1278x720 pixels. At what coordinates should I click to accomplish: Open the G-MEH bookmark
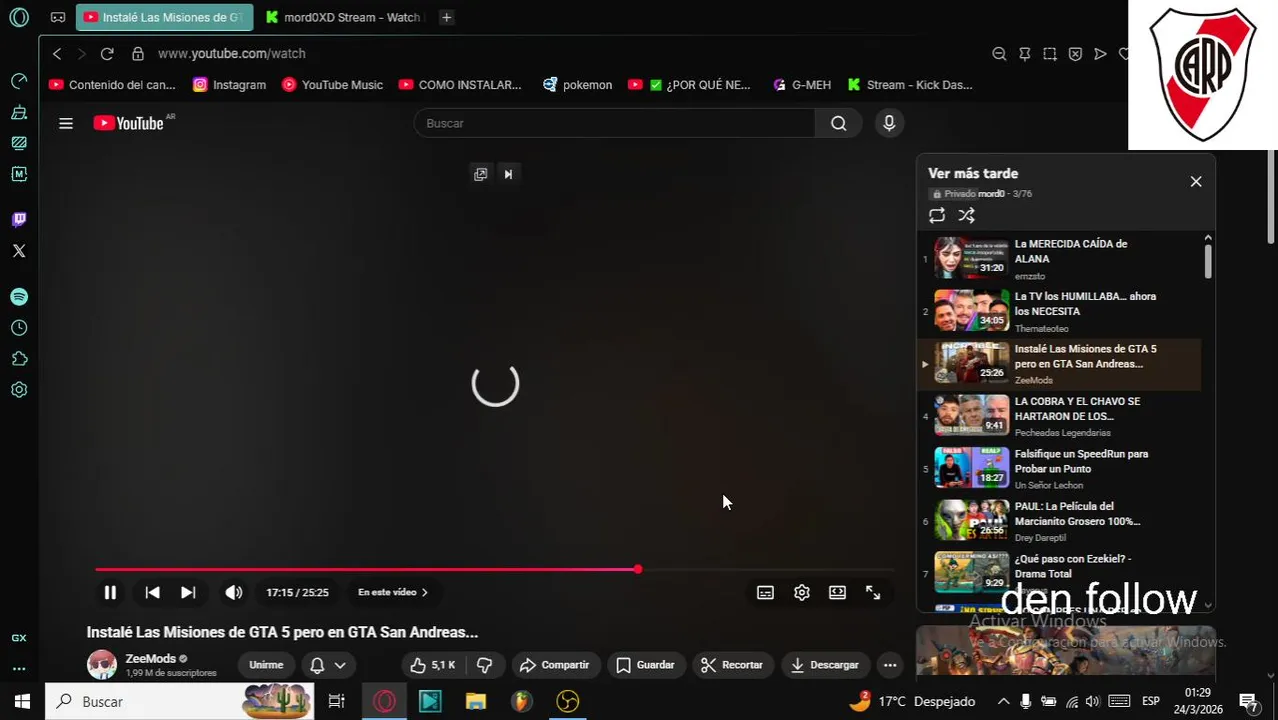click(802, 85)
